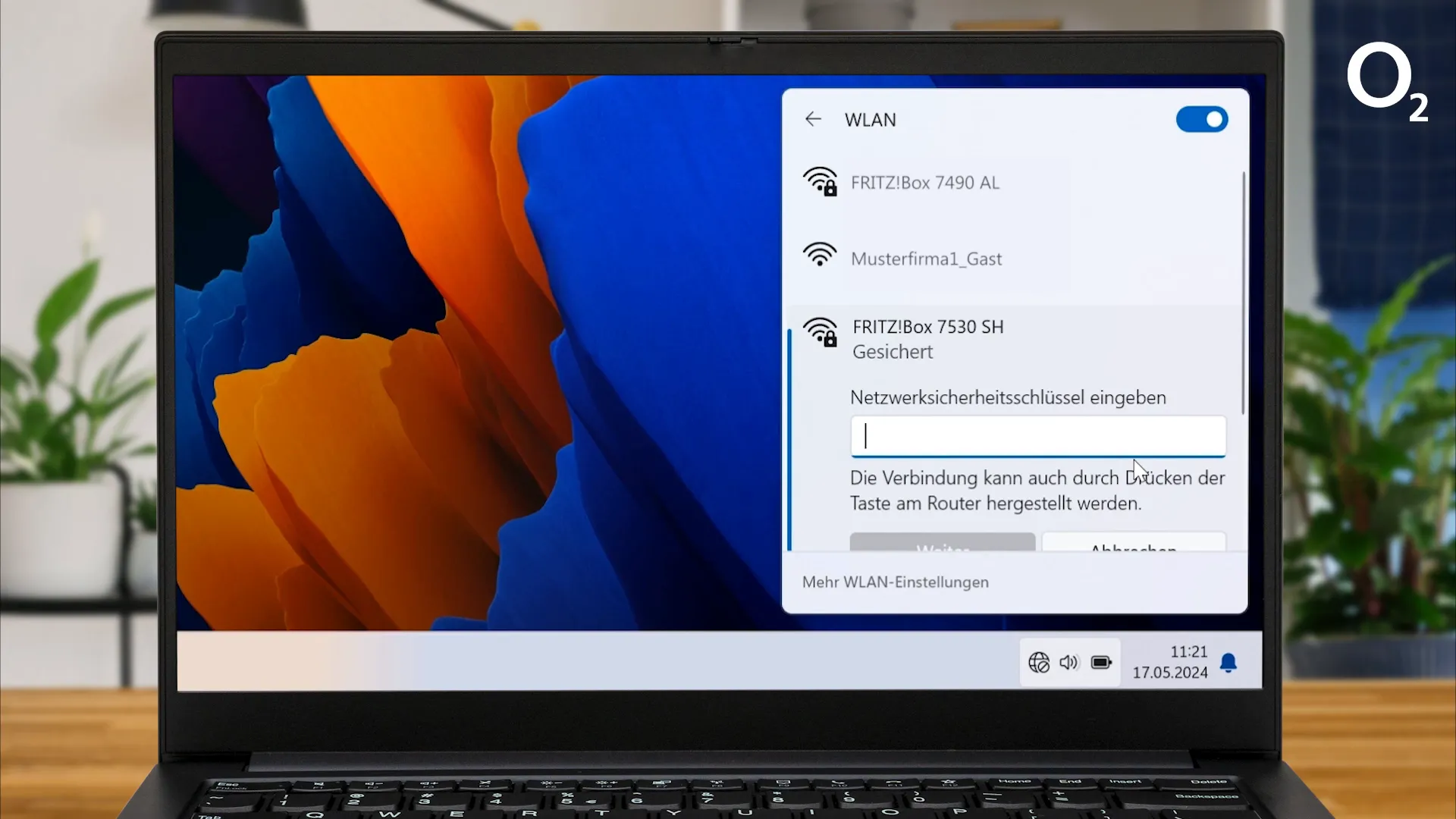Image resolution: width=1456 pixels, height=819 pixels.
Task: Focus the network security key input field
Action: (1038, 436)
